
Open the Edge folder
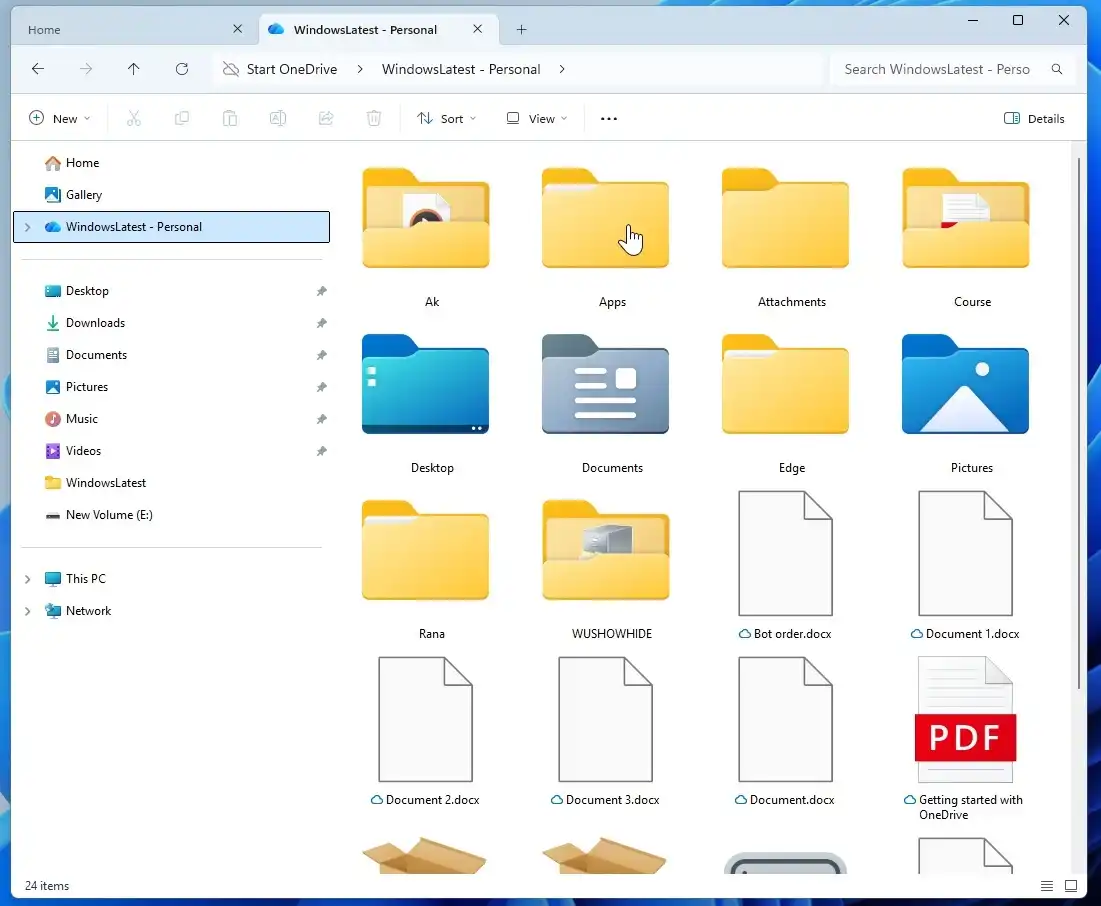(785, 404)
